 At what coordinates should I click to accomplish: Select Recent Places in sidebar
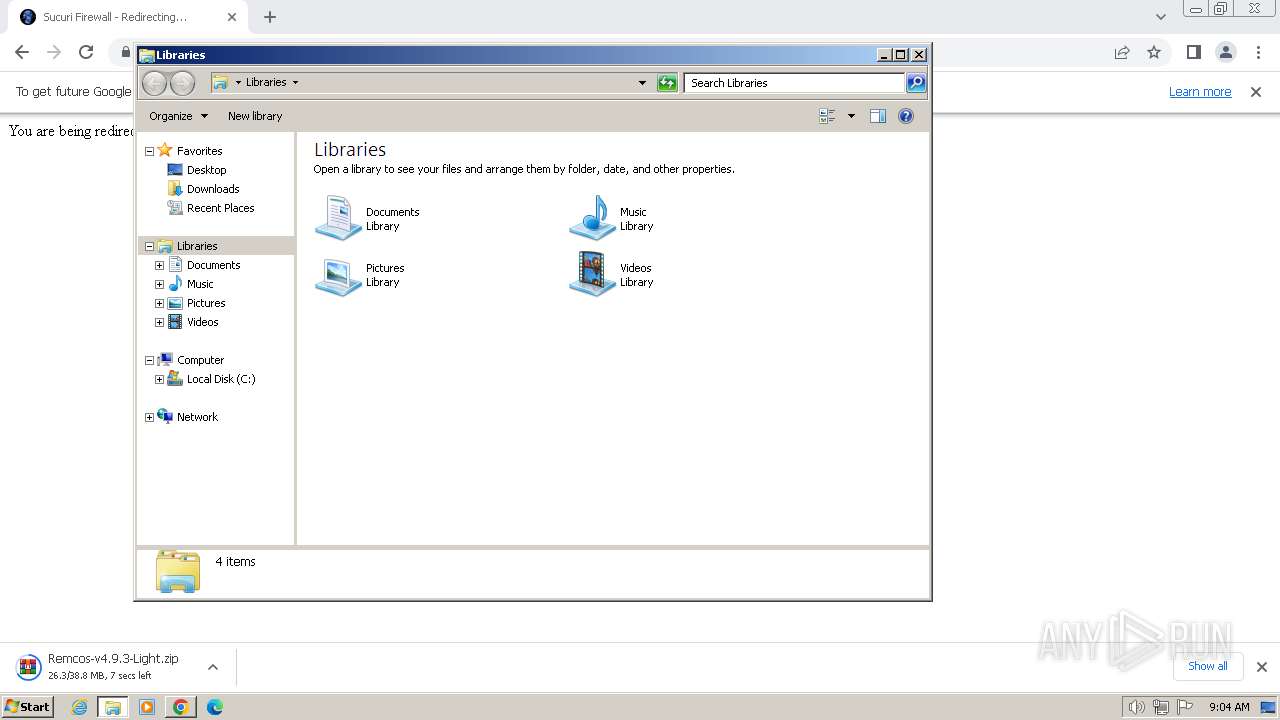(220, 208)
